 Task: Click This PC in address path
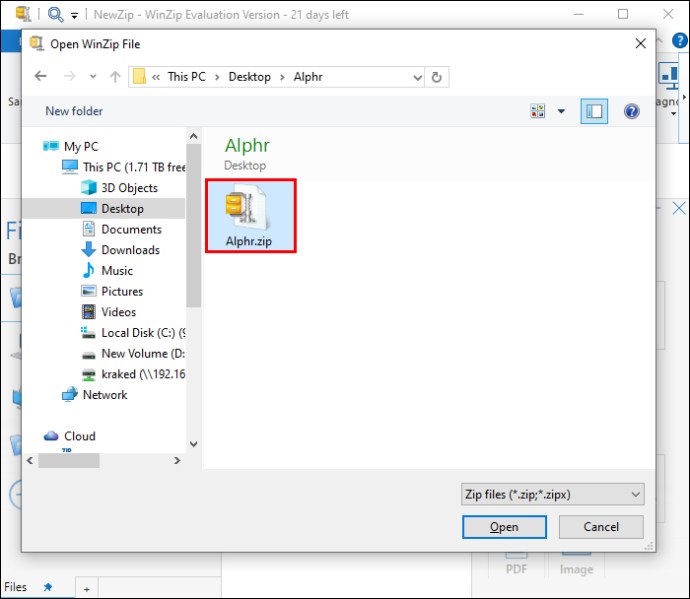(x=187, y=77)
